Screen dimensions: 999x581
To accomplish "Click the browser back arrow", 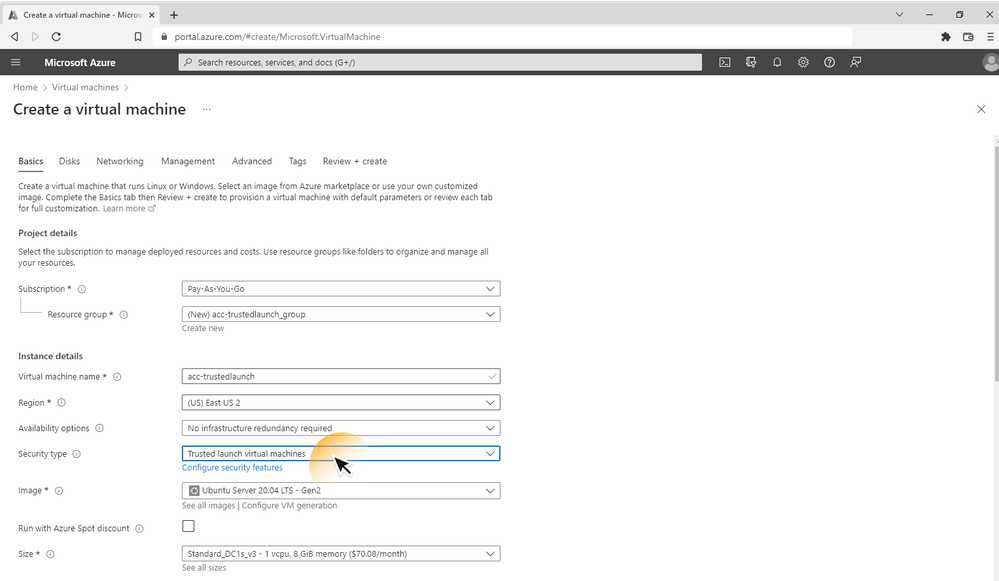I will [15, 37].
